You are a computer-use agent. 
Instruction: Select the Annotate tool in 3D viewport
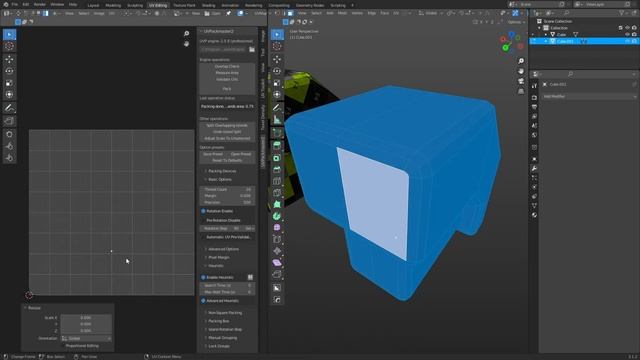pyautogui.click(x=277, y=108)
